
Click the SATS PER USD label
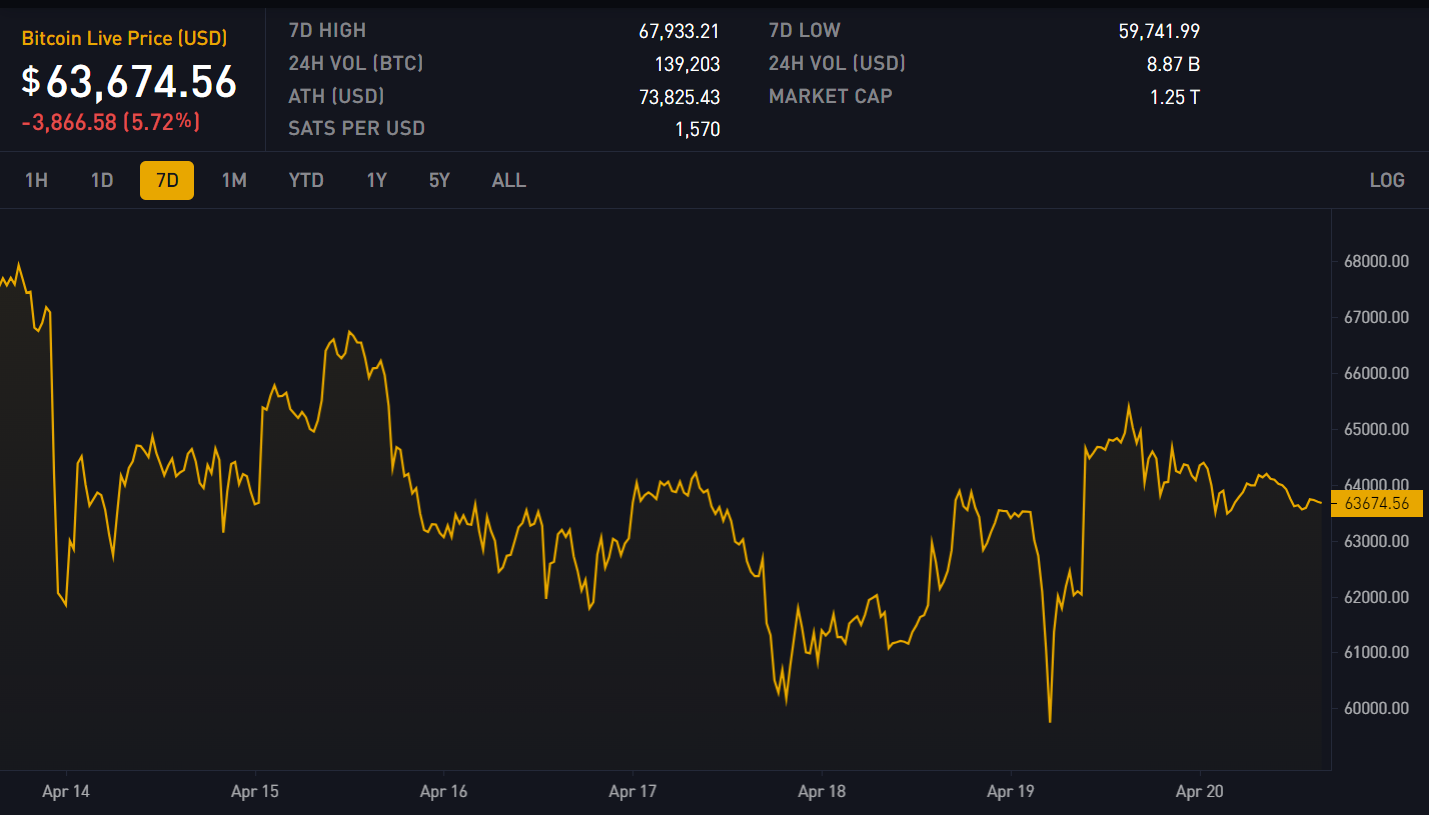pyautogui.click(x=356, y=128)
